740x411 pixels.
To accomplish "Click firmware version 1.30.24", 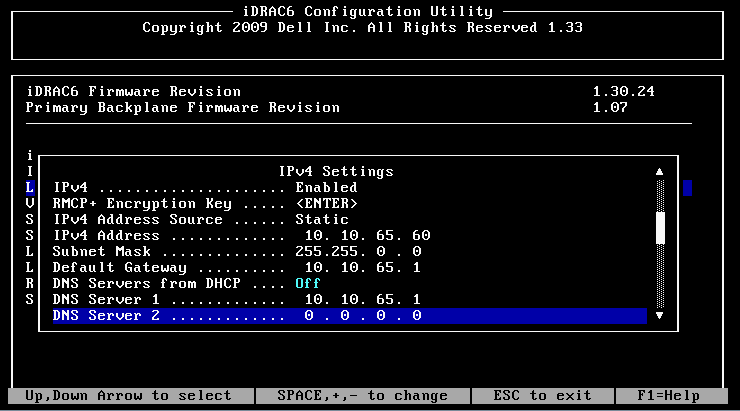I will coord(624,91).
